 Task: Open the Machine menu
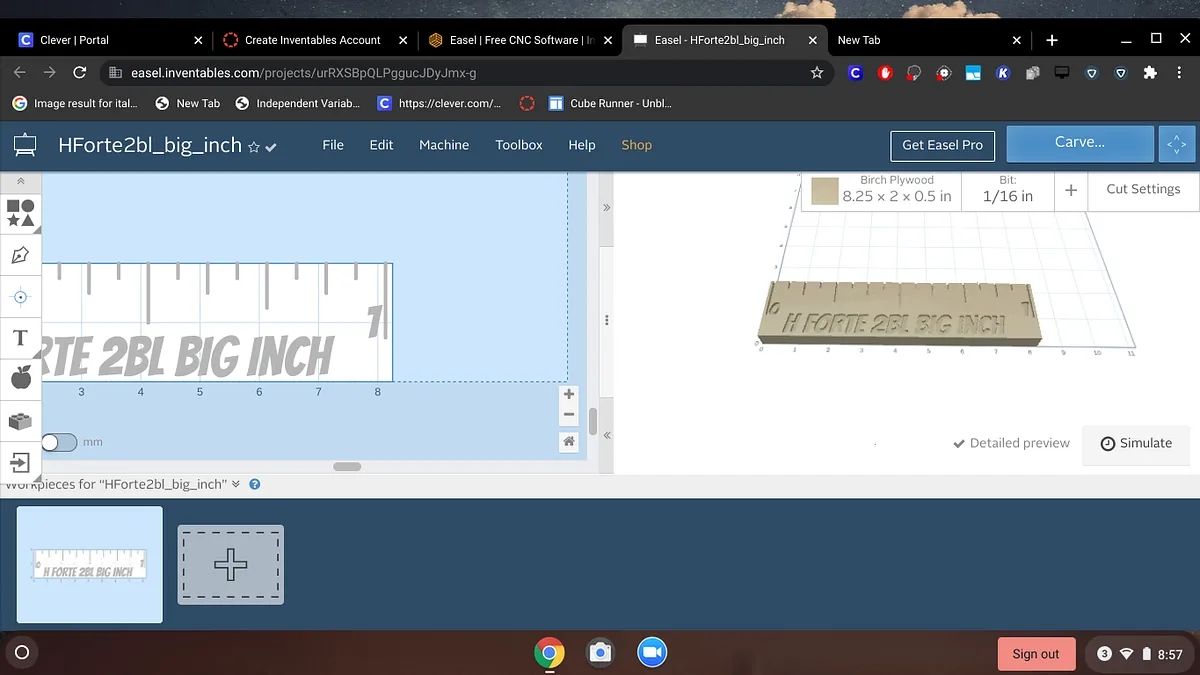click(444, 145)
